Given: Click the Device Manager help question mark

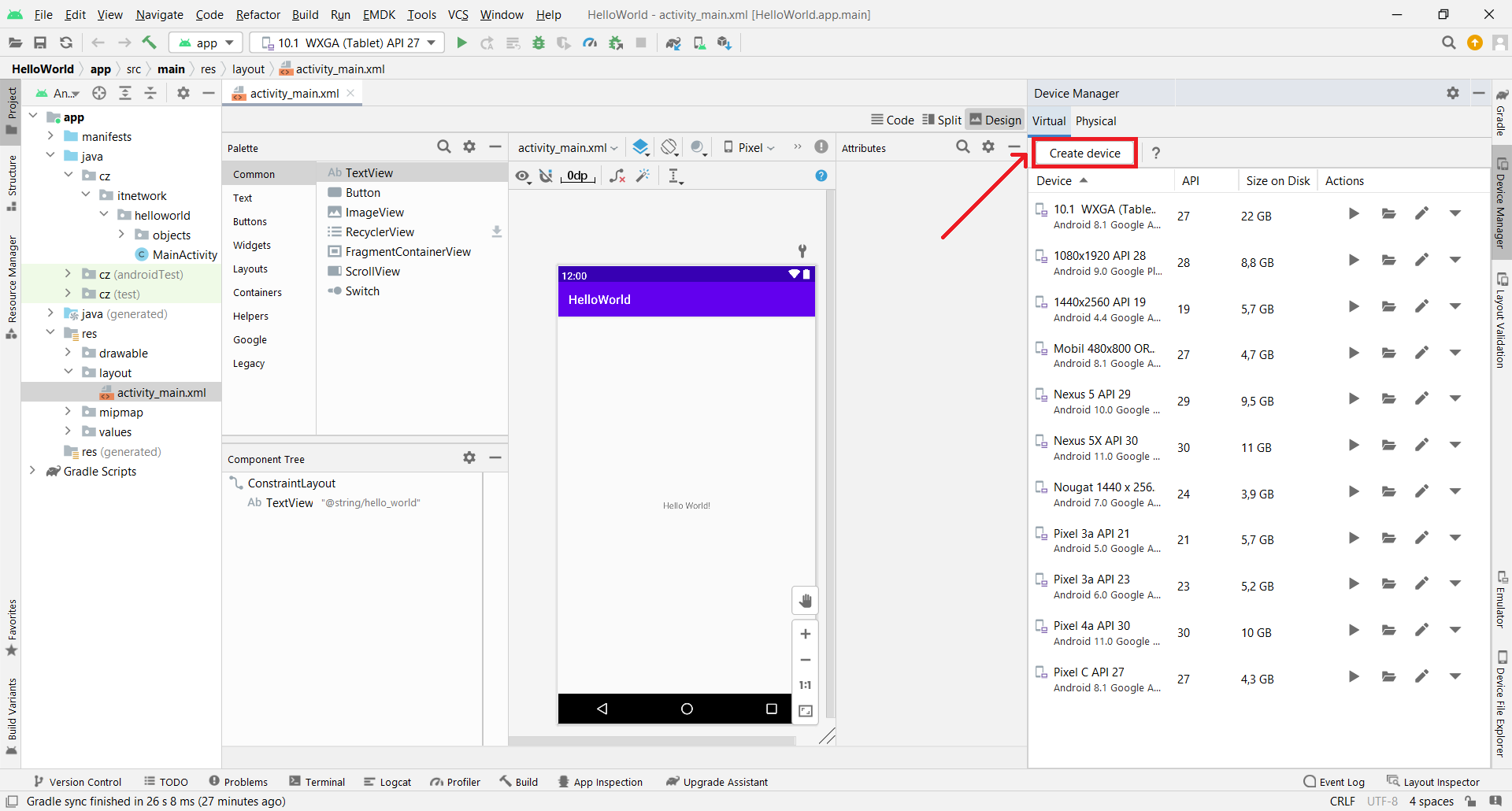Looking at the screenshot, I should pyautogui.click(x=1155, y=153).
